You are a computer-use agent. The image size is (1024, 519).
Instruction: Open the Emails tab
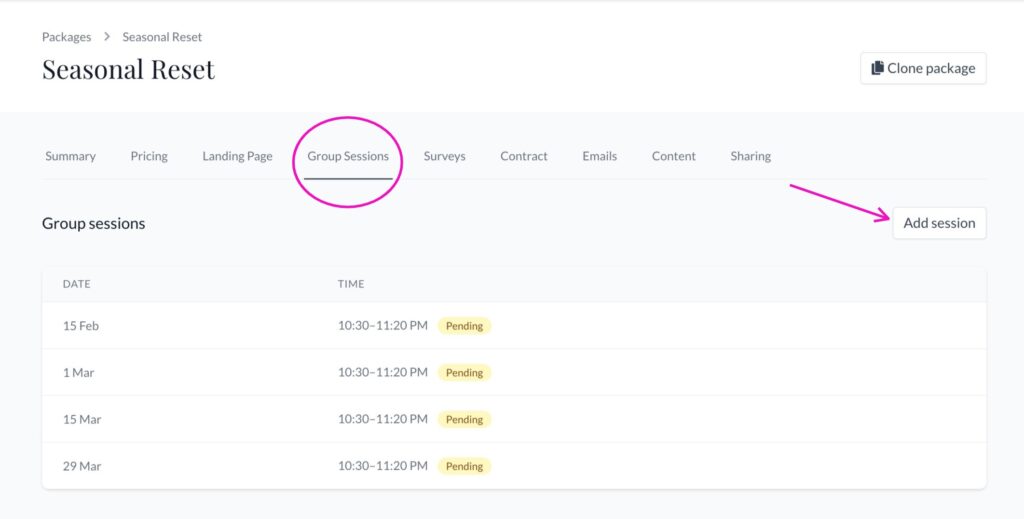pos(600,156)
